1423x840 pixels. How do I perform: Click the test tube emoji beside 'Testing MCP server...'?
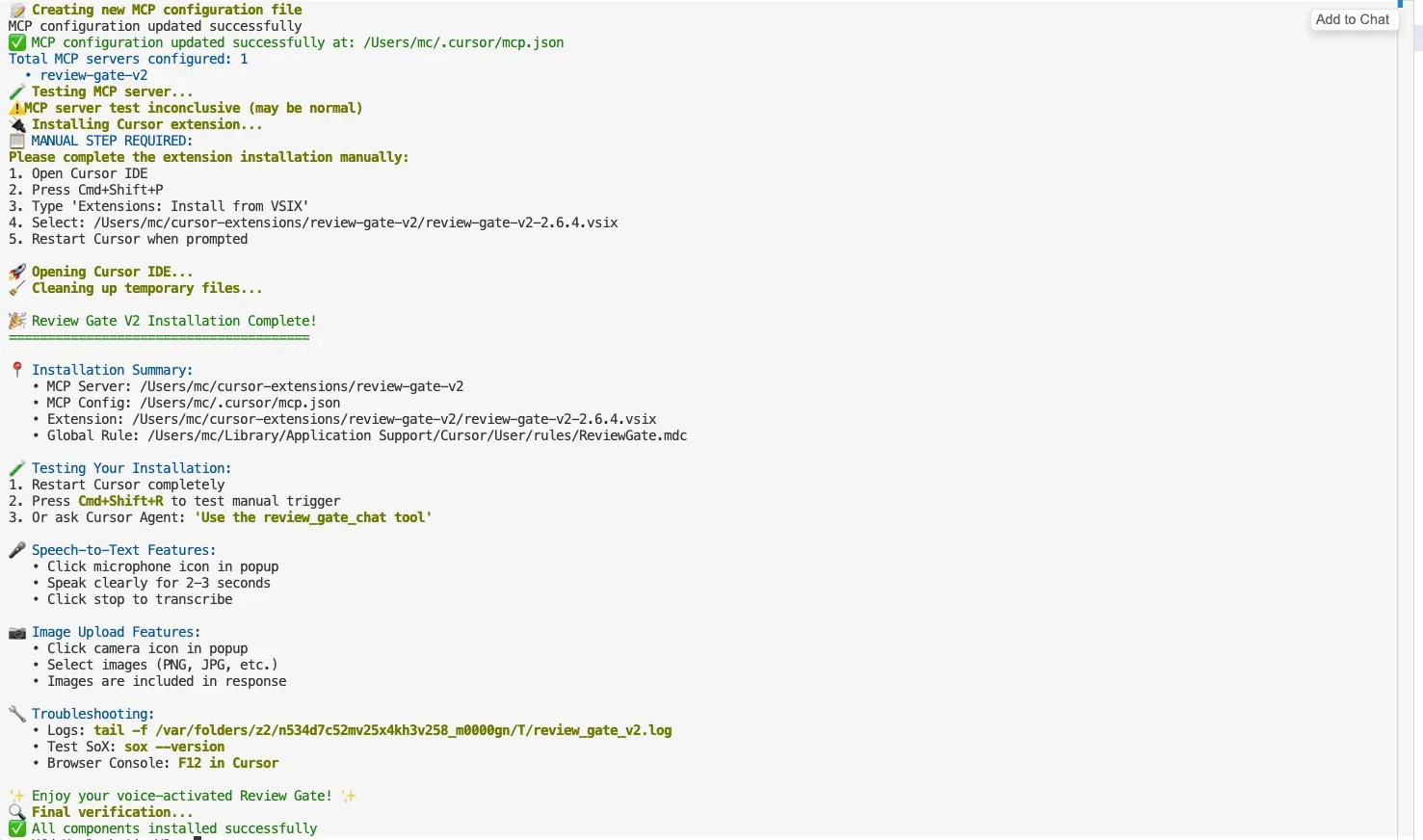17,92
